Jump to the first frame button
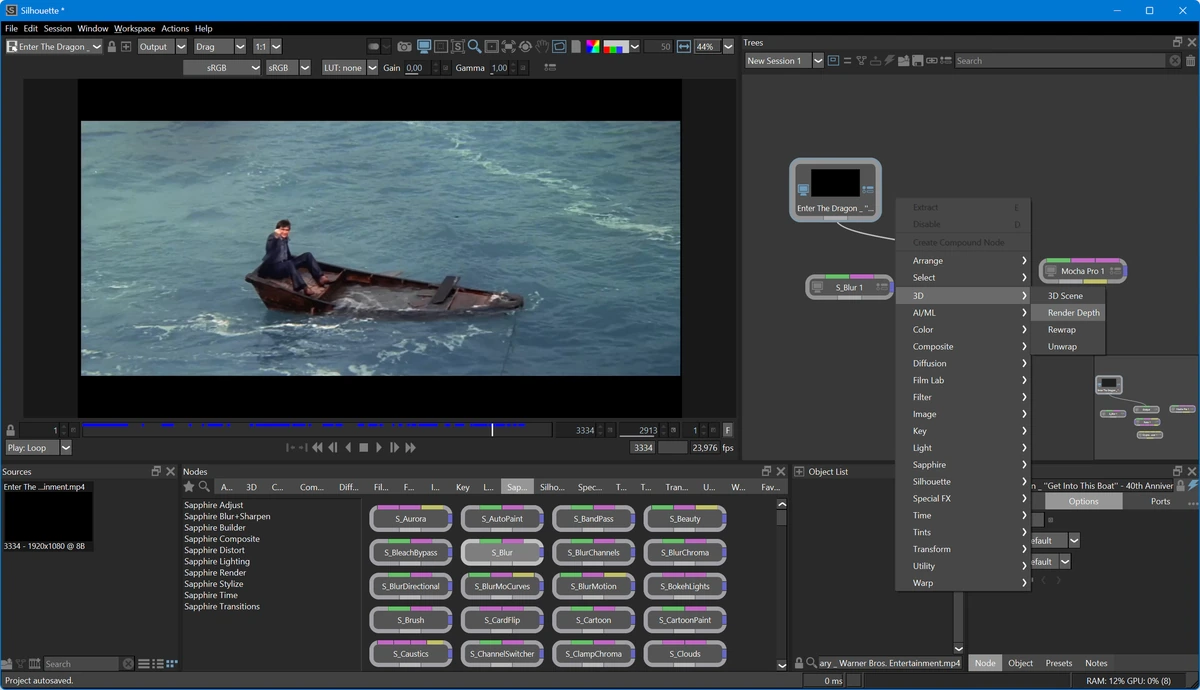Viewport: 1200px width, 690px height. [317, 447]
